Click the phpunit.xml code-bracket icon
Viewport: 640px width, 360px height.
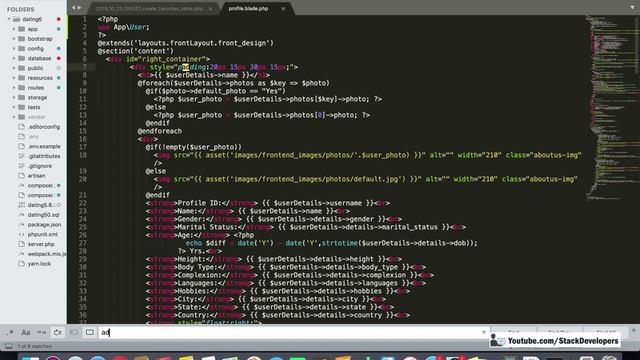coord(22,234)
